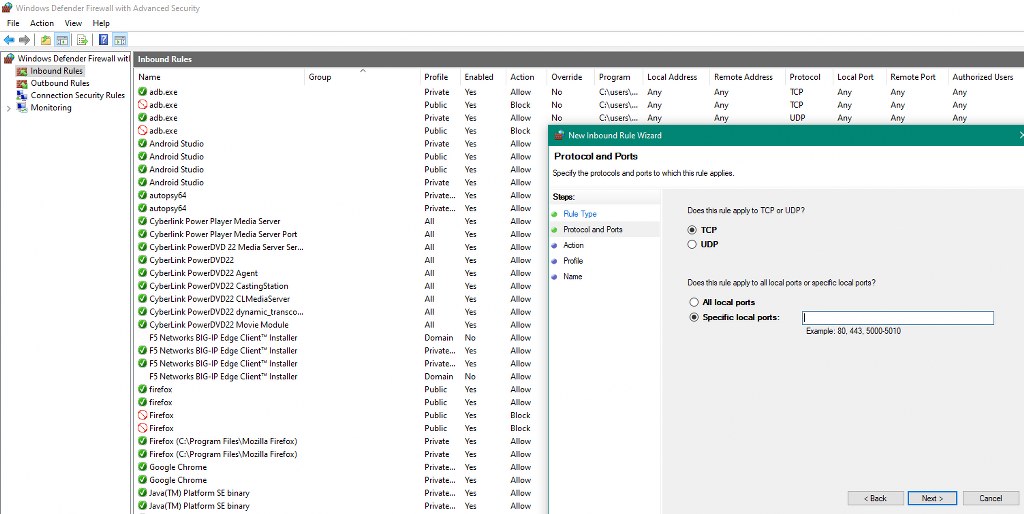The image size is (1024, 514).
Task: Click allow icon of Cyberlink Power Player Media Server Port
Action: [142, 234]
